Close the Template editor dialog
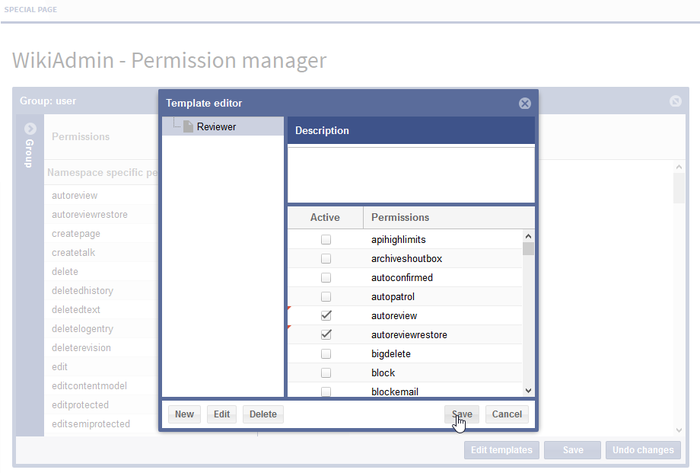Viewport: 700px width, 473px height. (x=524, y=103)
